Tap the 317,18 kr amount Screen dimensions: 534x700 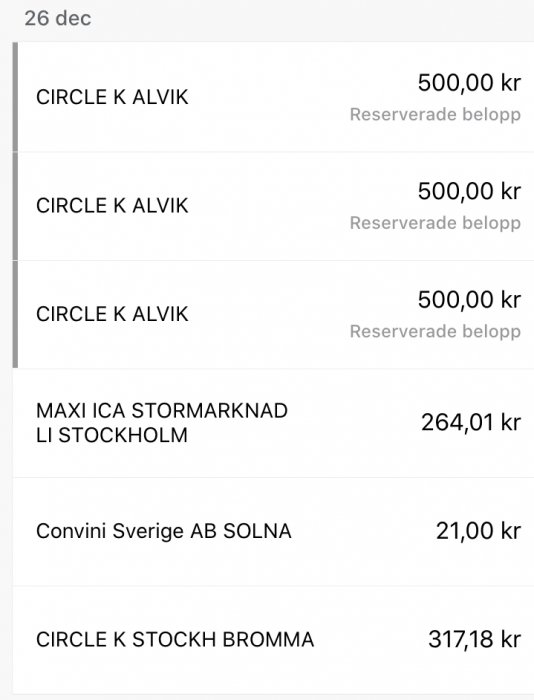coord(475,639)
